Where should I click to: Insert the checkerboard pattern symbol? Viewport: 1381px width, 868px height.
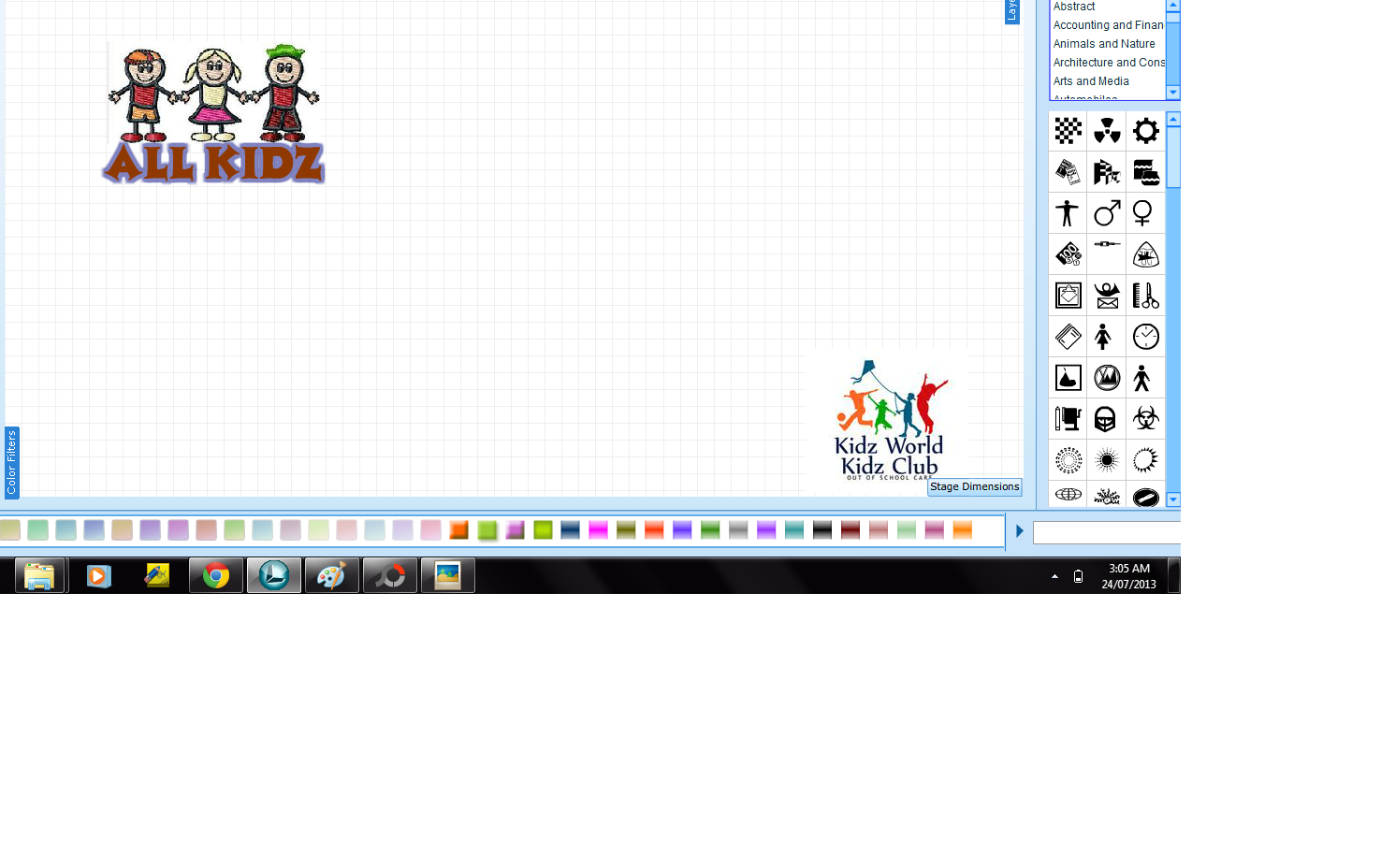point(1068,131)
